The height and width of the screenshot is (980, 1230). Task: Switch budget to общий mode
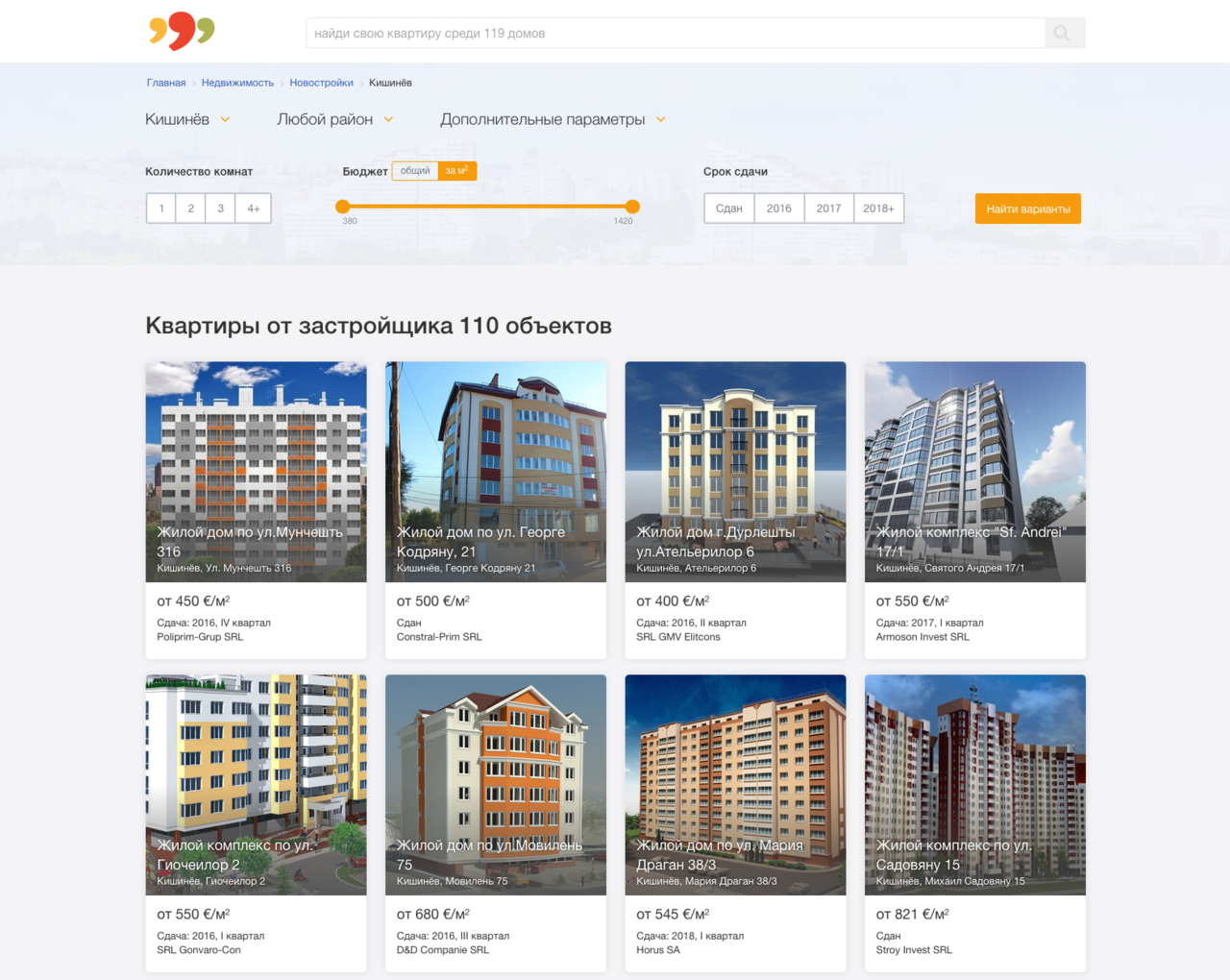click(415, 171)
